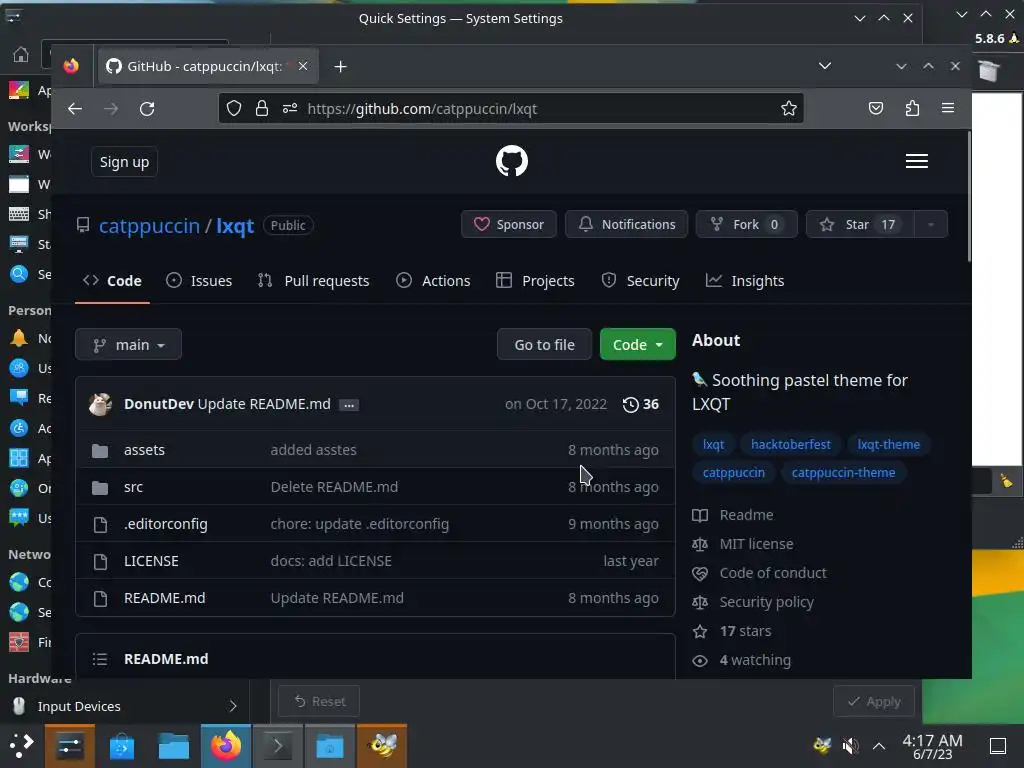Open README outline list icon
The image size is (1024, 768).
point(100,659)
